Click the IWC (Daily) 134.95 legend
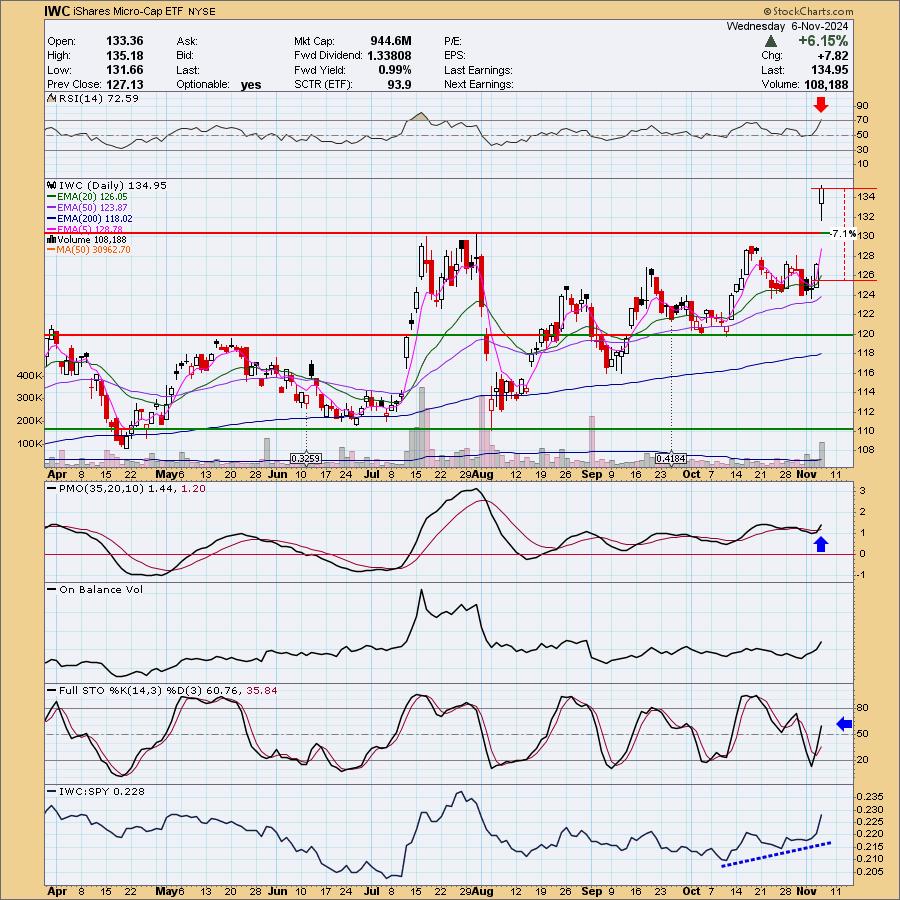The width and height of the screenshot is (900, 900). 112,185
